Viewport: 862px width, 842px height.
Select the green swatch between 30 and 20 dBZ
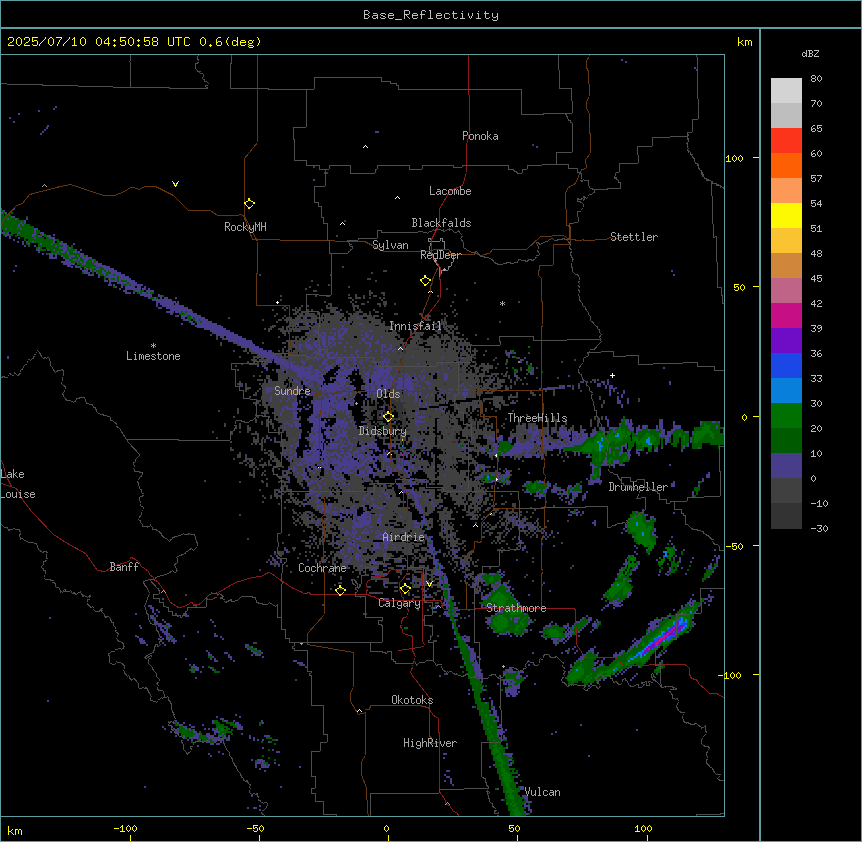(786, 416)
